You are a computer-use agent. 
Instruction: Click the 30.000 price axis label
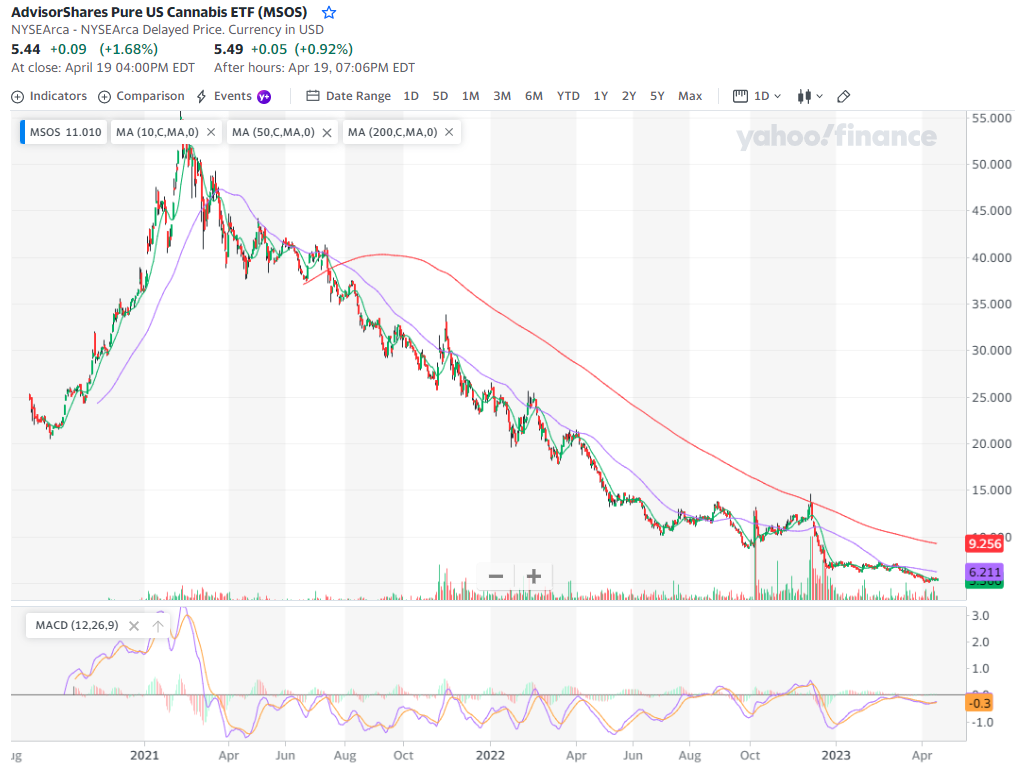point(991,350)
